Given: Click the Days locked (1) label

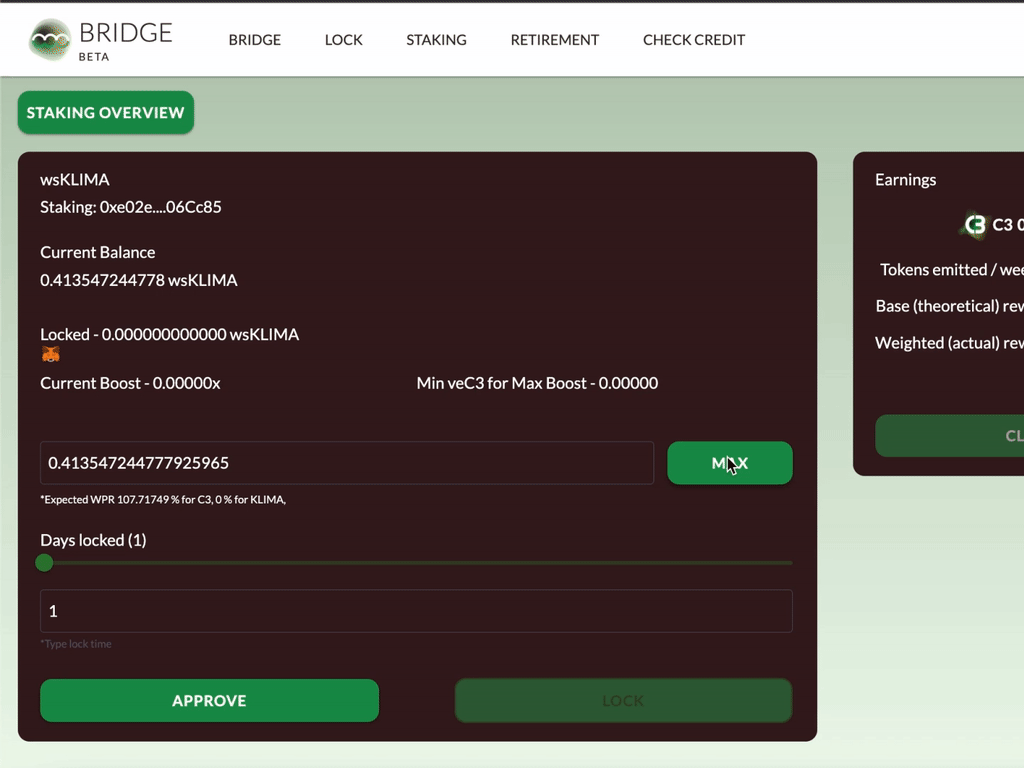Looking at the screenshot, I should [93, 540].
